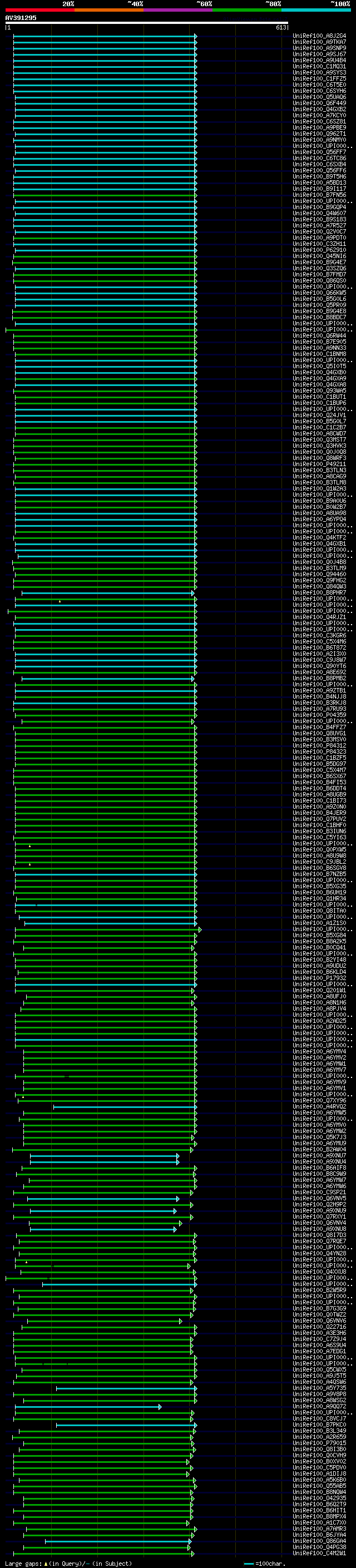Screen dimensions: 356x1568
Task: Open hit UniRef100_C1FFZ5
Action: 319,78
